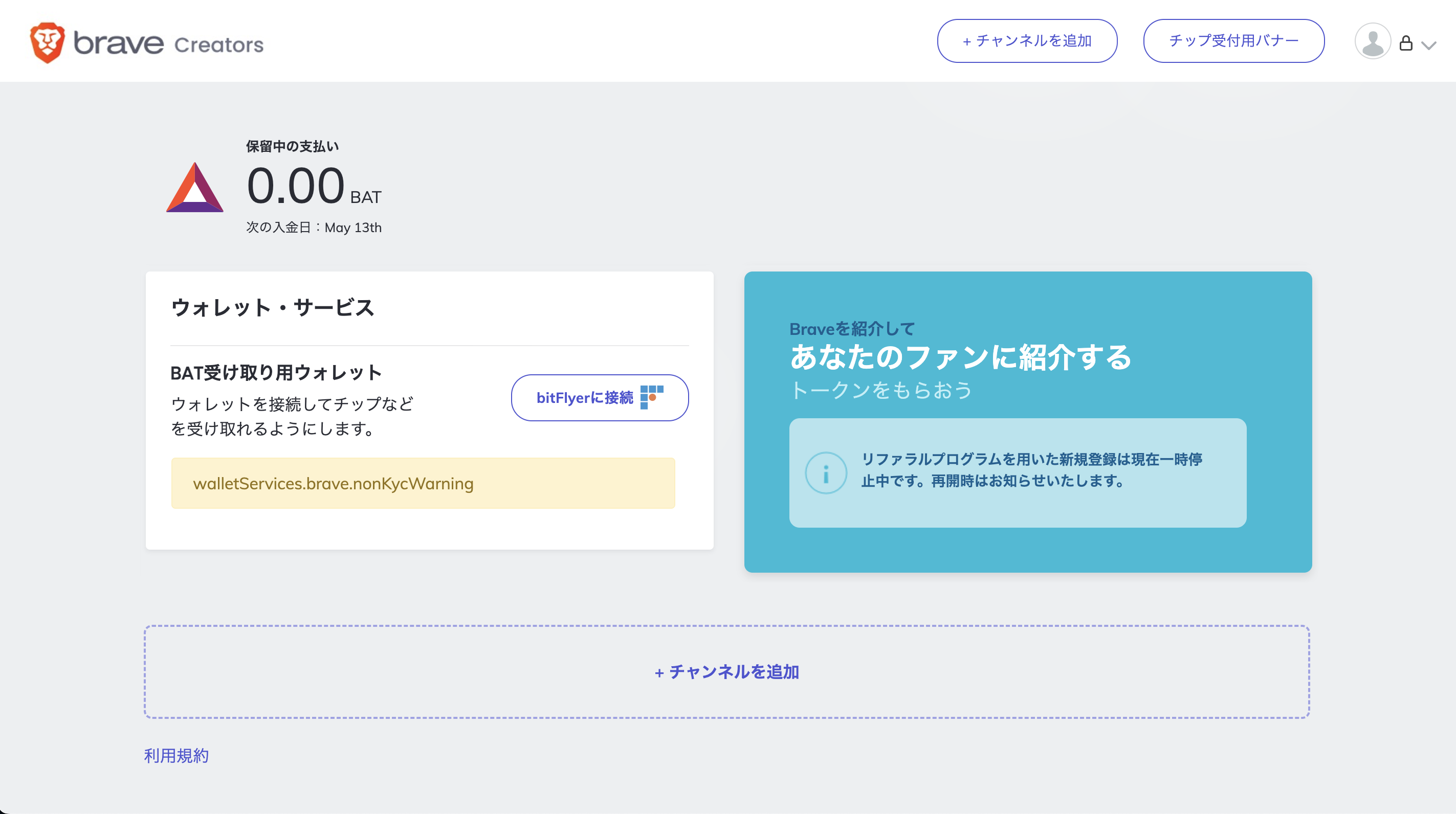
Task: Click the walletServices.brave.nonKycWarning banner
Action: click(424, 484)
